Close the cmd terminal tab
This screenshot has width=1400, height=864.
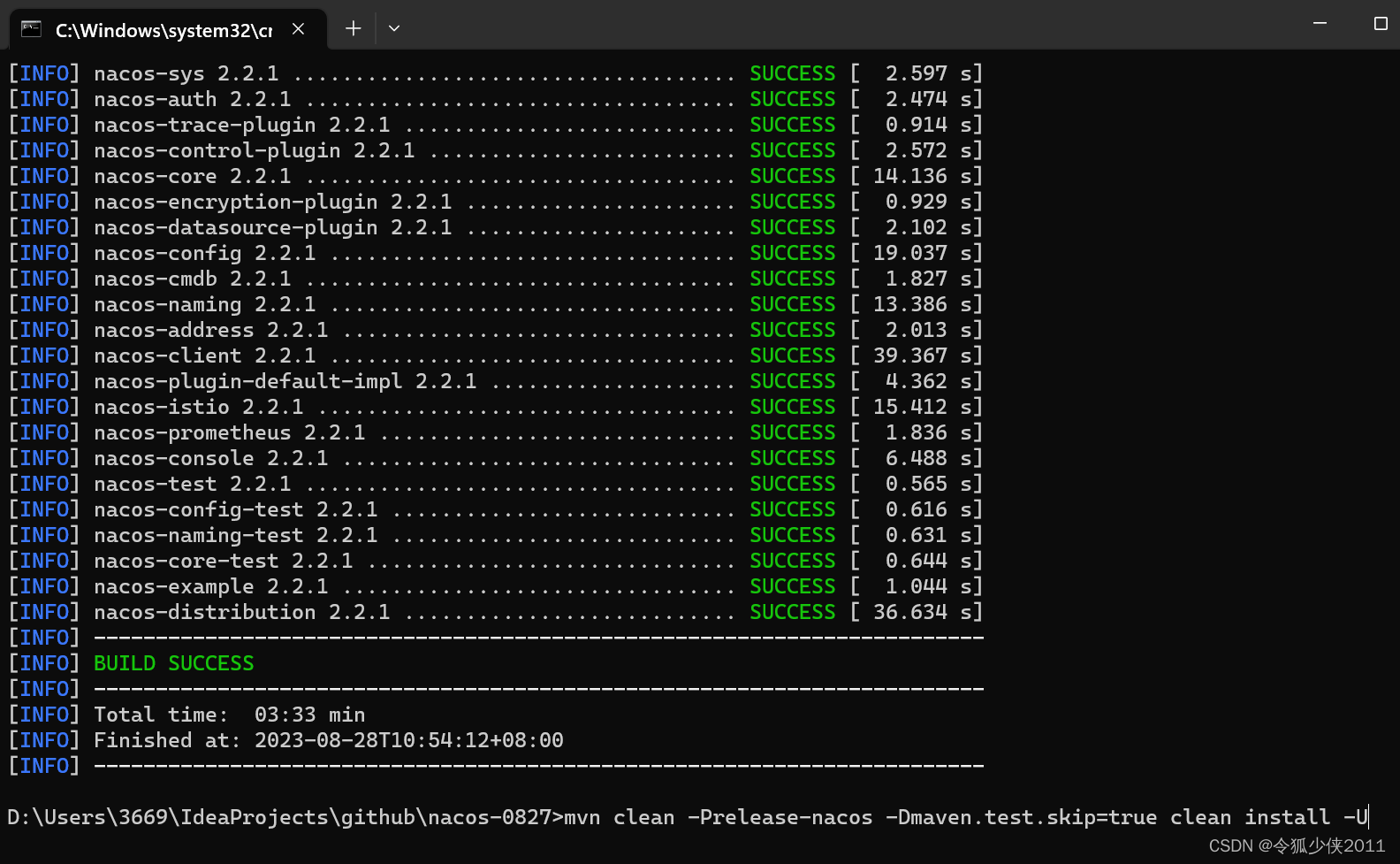[x=298, y=29]
